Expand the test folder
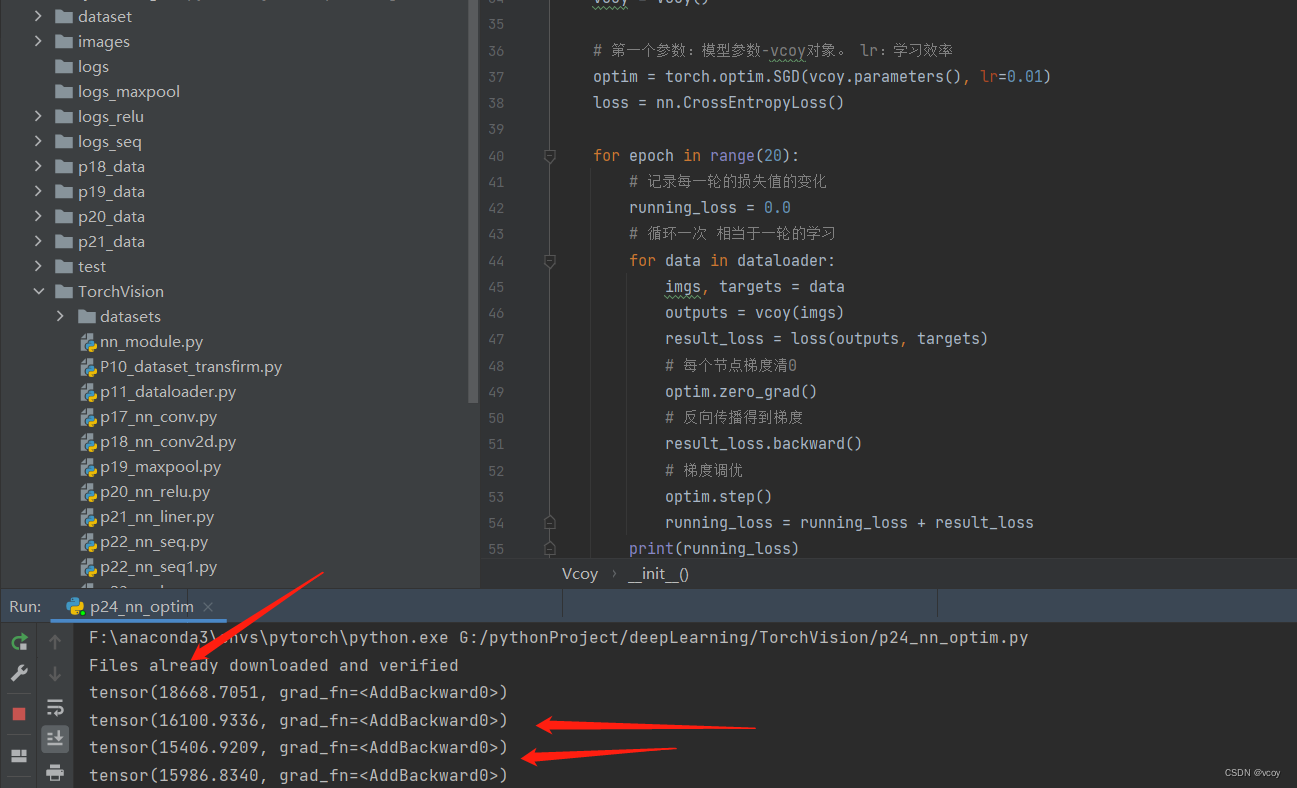1297x788 pixels. [x=38, y=266]
